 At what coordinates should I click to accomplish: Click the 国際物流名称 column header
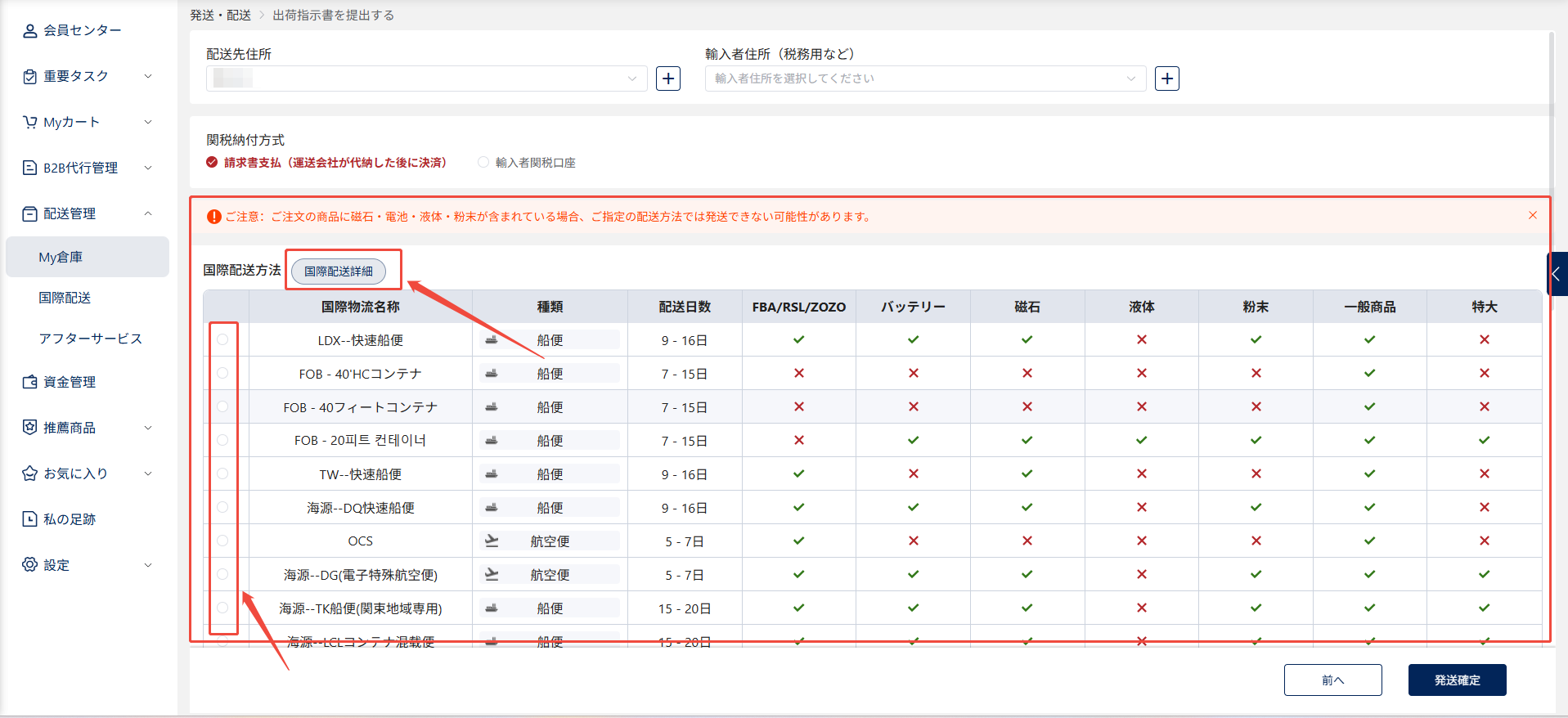pos(361,307)
